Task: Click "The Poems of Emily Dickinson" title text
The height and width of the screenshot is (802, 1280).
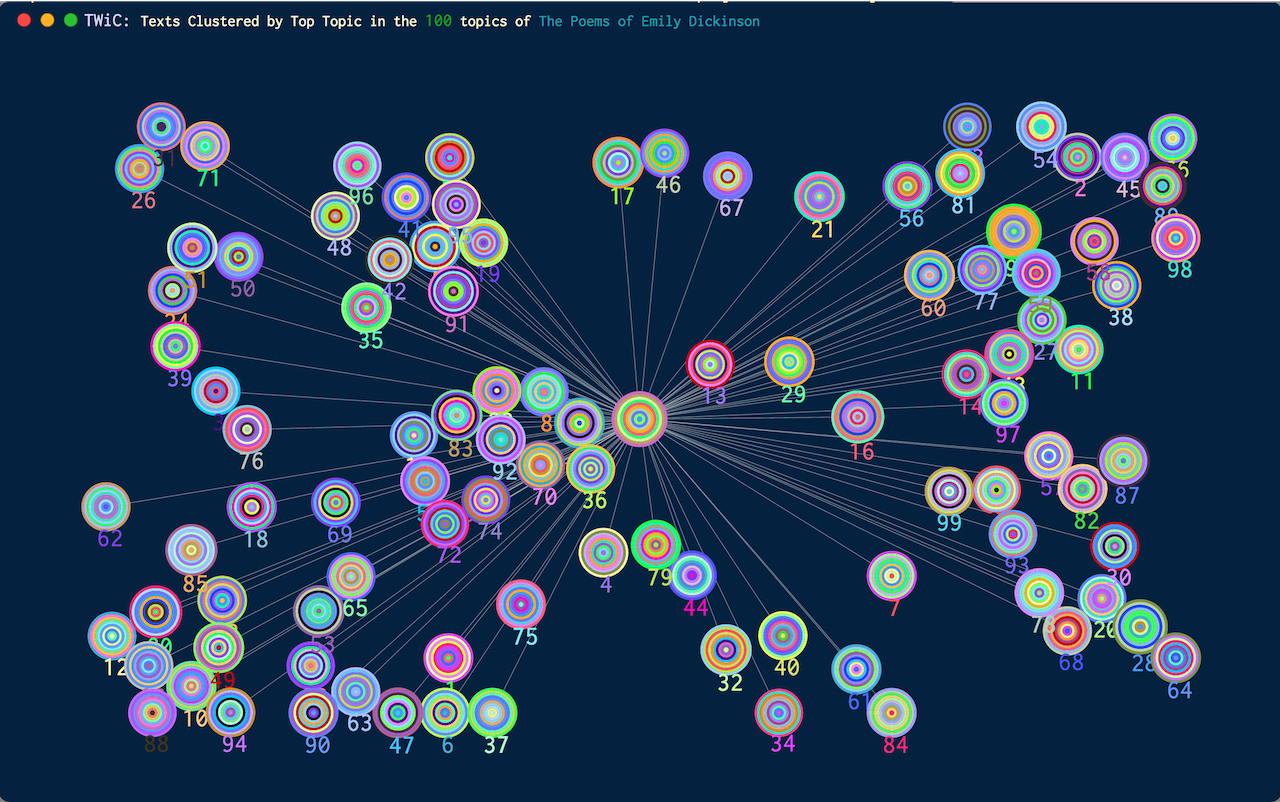Action: point(649,21)
